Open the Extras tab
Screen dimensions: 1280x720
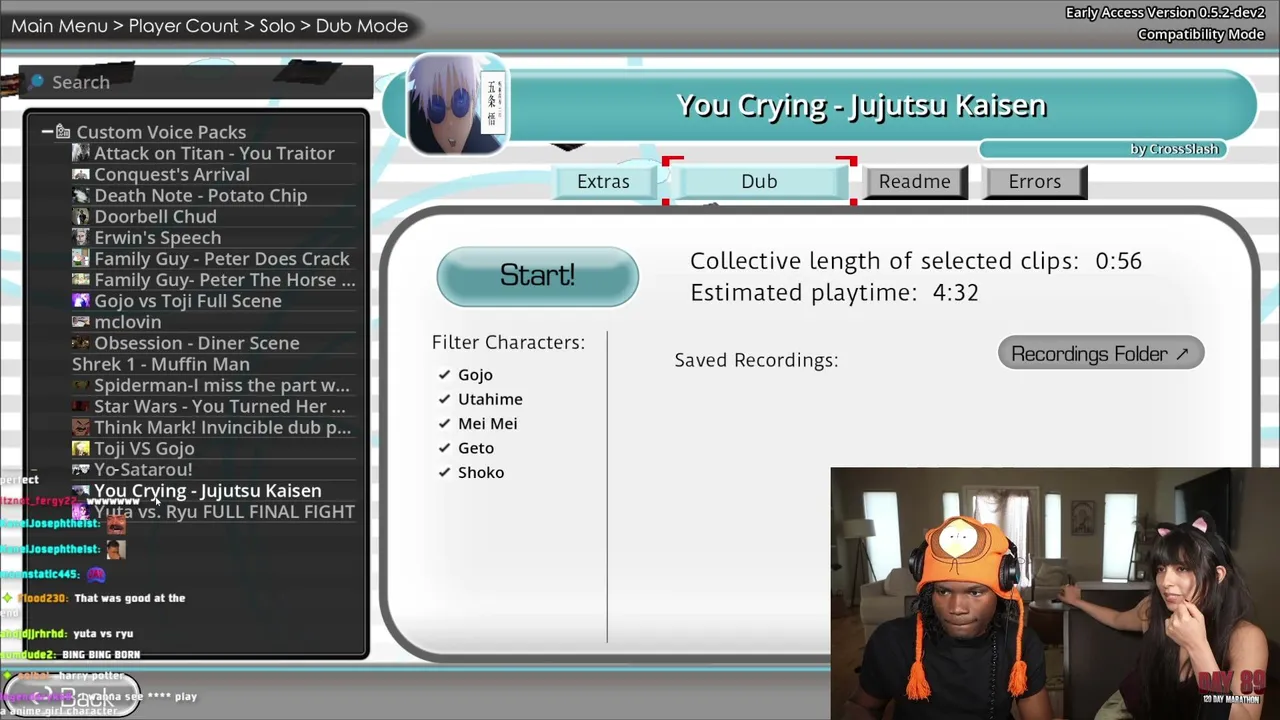tap(603, 182)
